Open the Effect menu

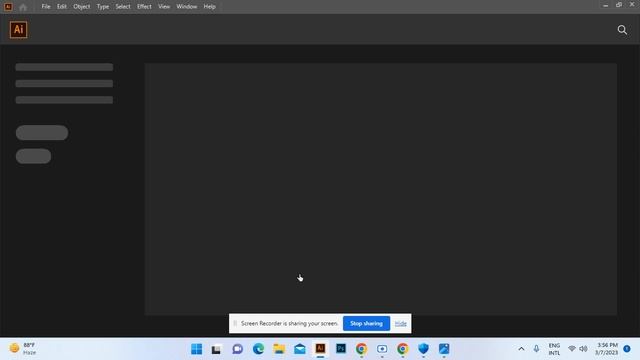(144, 7)
